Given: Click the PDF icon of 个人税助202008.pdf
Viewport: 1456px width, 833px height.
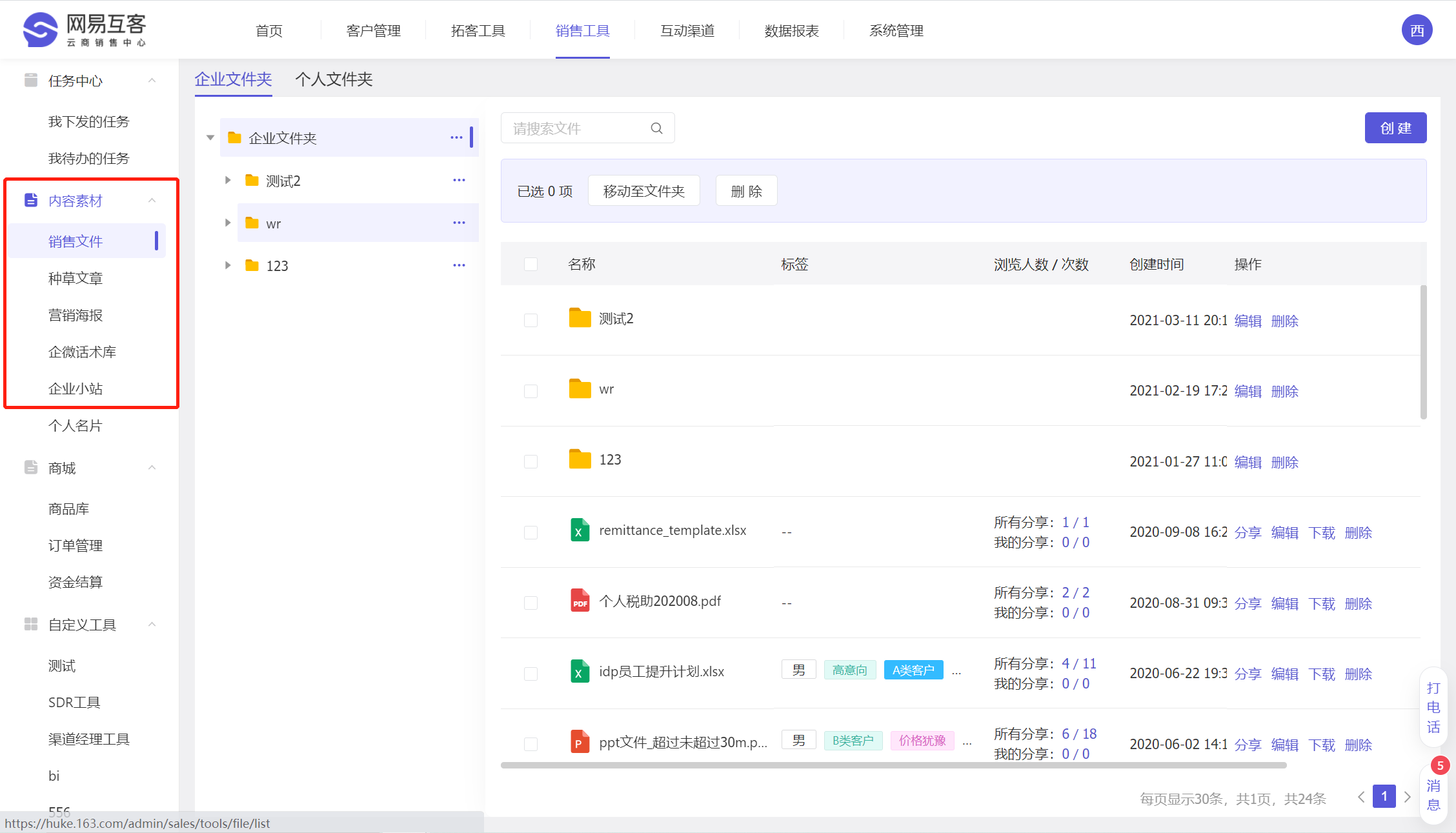Looking at the screenshot, I should coord(580,600).
